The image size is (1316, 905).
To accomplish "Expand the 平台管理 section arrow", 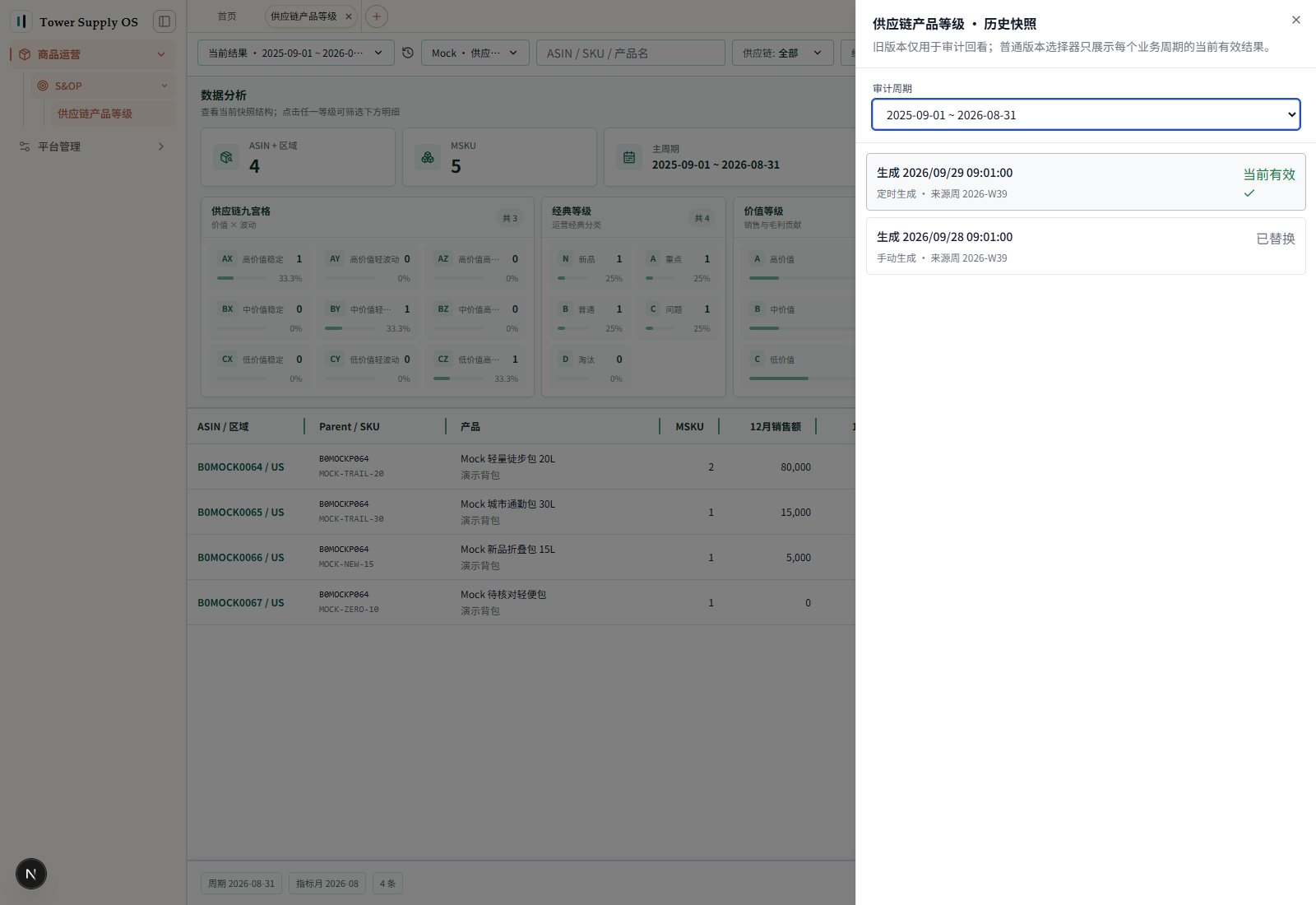I will coord(161,146).
